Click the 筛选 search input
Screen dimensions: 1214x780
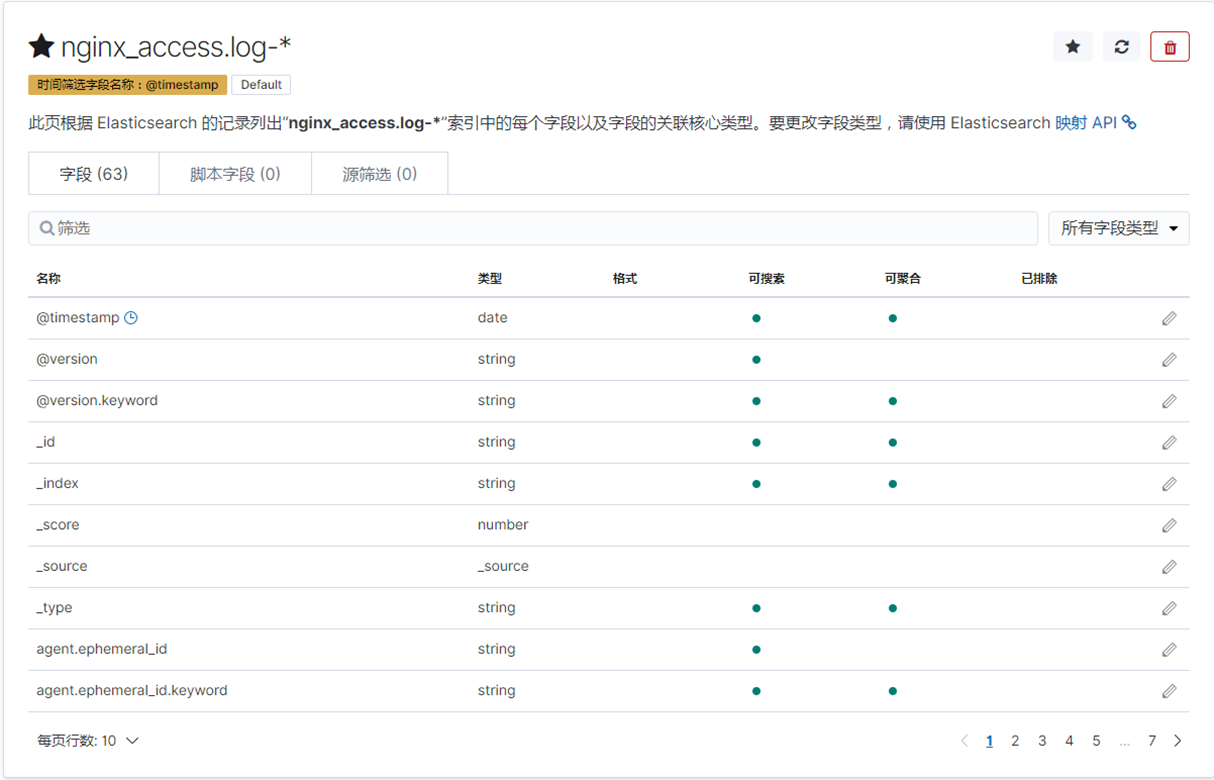coord(533,228)
